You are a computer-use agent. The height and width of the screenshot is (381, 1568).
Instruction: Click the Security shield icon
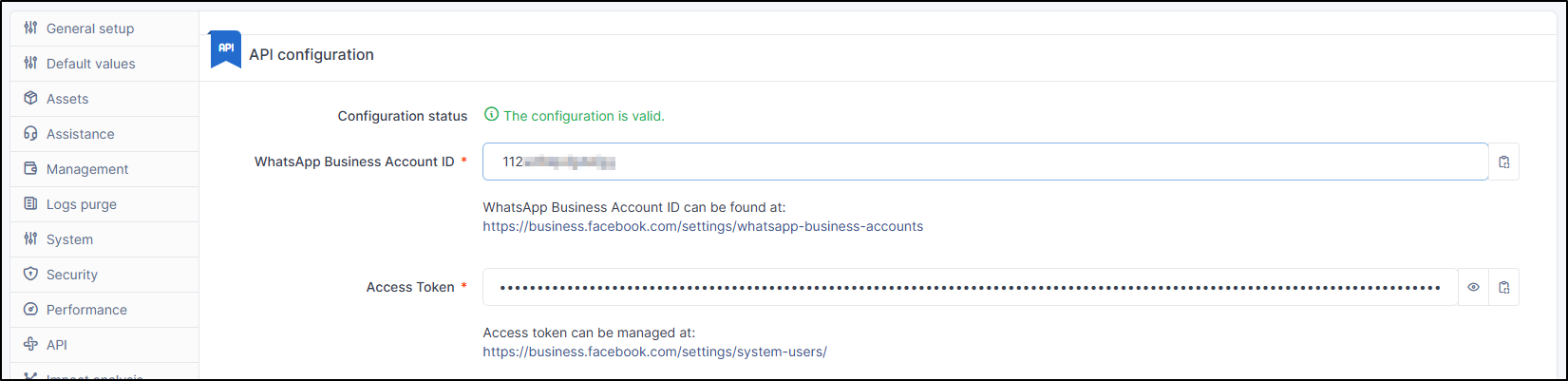coord(30,275)
